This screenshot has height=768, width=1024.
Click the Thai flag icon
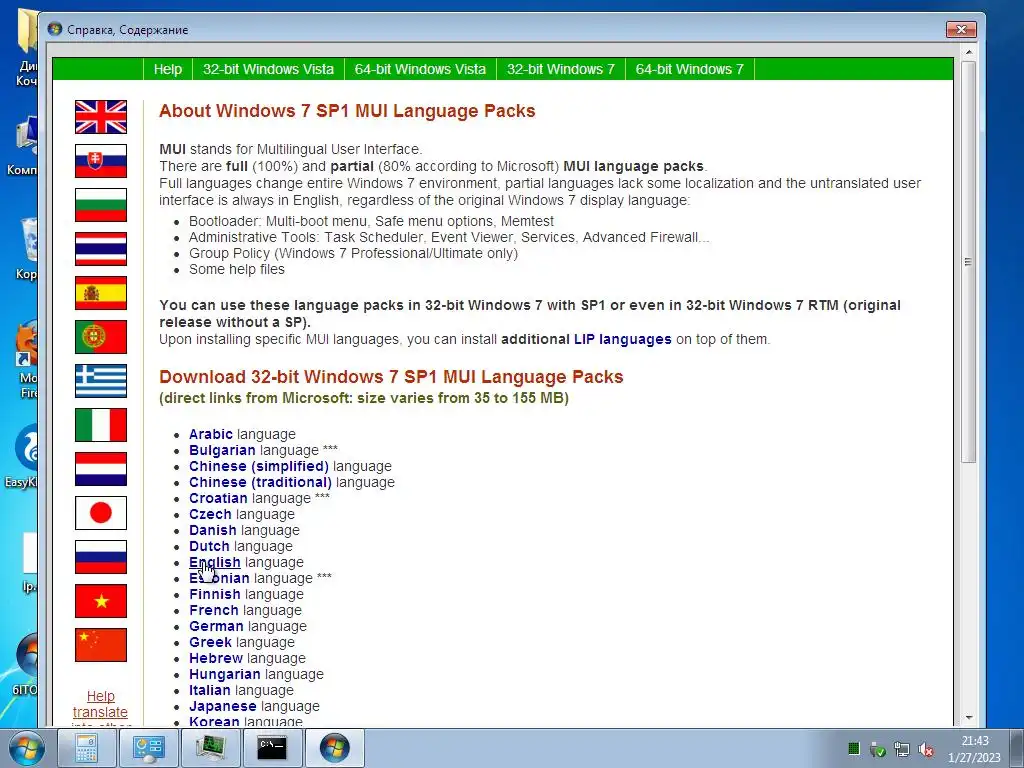click(x=101, y=249)
